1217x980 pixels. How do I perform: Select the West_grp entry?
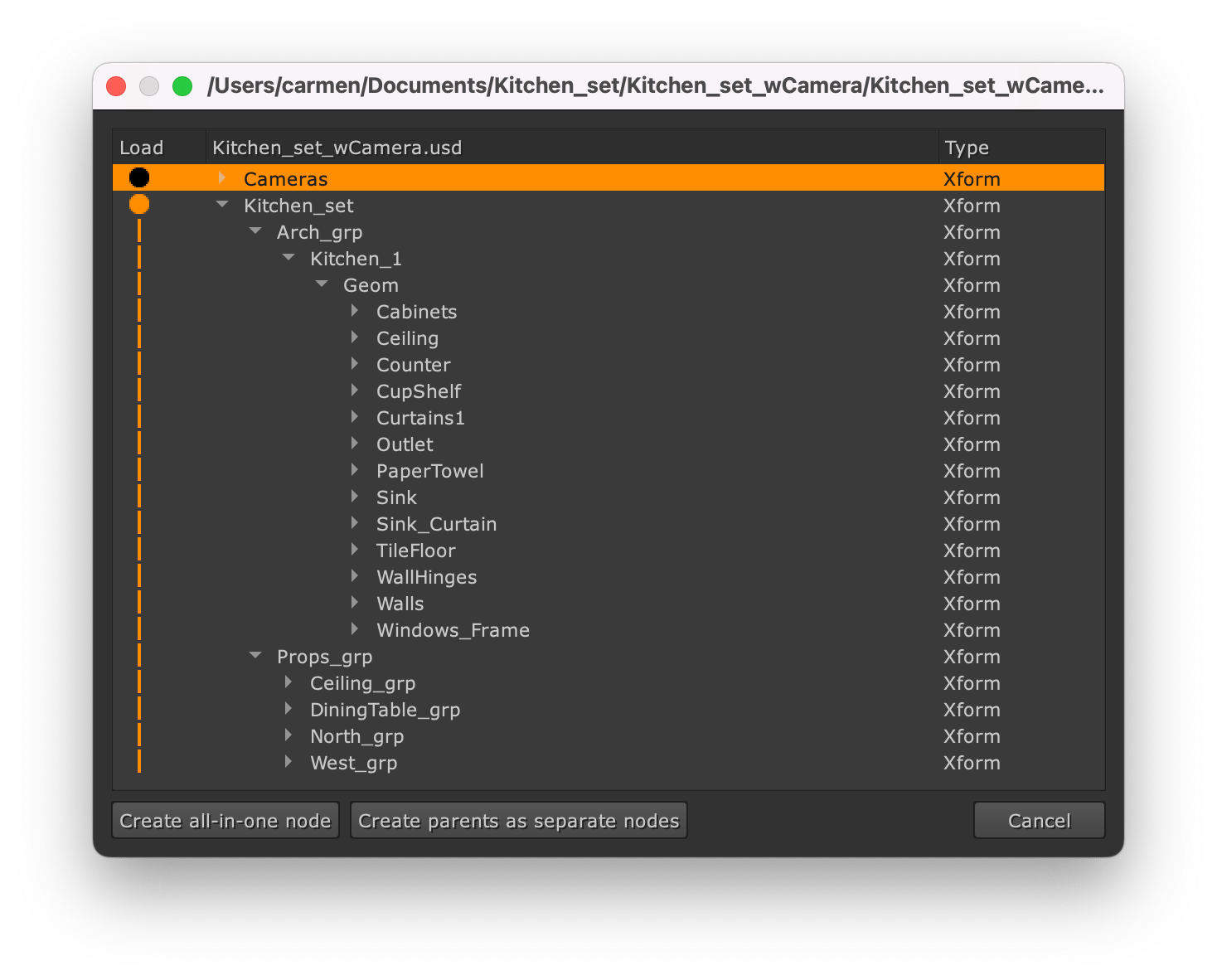point(353,762)
